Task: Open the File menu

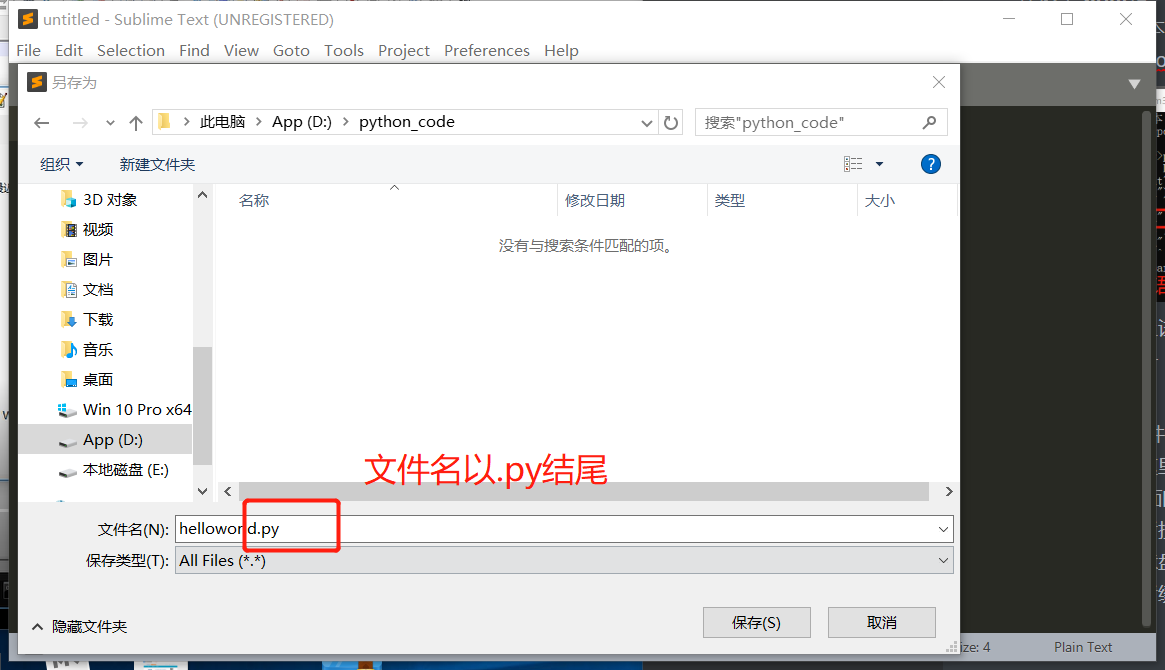Action: [x=28, y=51]
